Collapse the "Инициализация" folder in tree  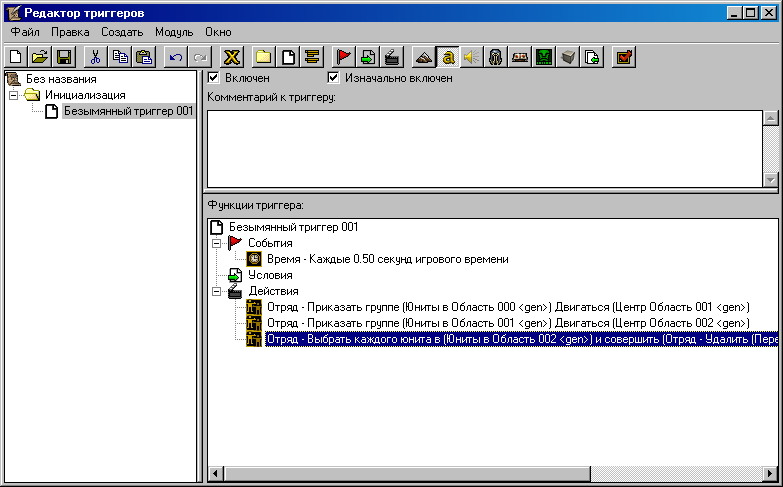click(x=14, y=95)
